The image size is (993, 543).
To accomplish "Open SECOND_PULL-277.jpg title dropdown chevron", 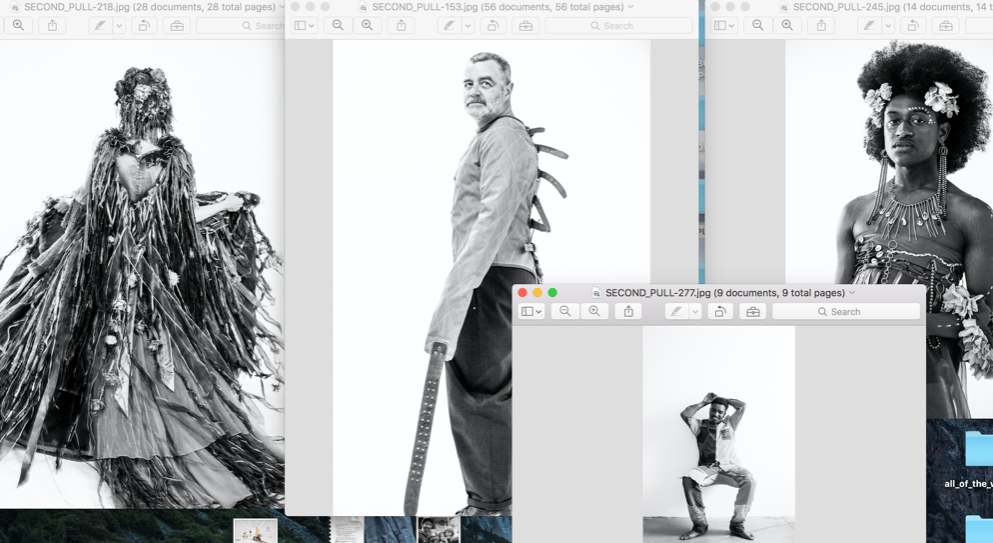I will [x=853, y=293].
